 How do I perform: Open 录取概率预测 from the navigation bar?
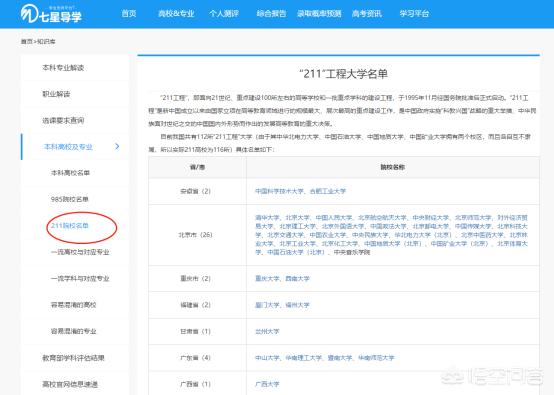pyautogui.click(x=319, y=14)
